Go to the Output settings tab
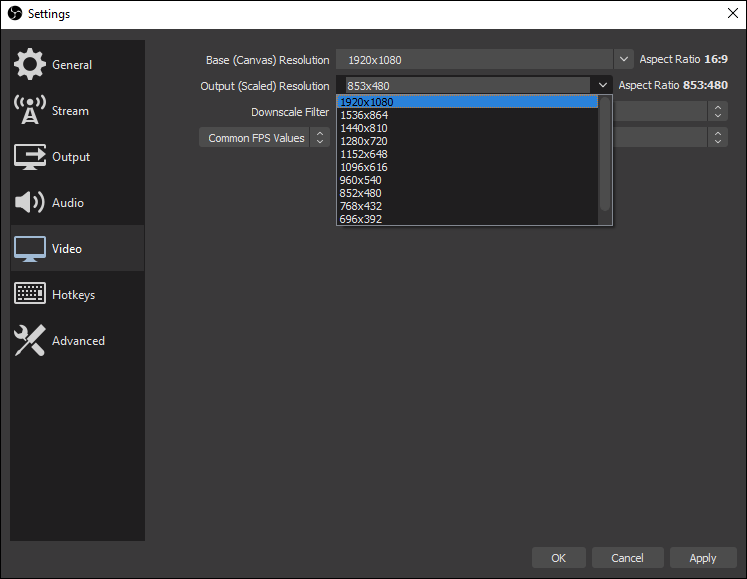 click(x=78, y=157)
